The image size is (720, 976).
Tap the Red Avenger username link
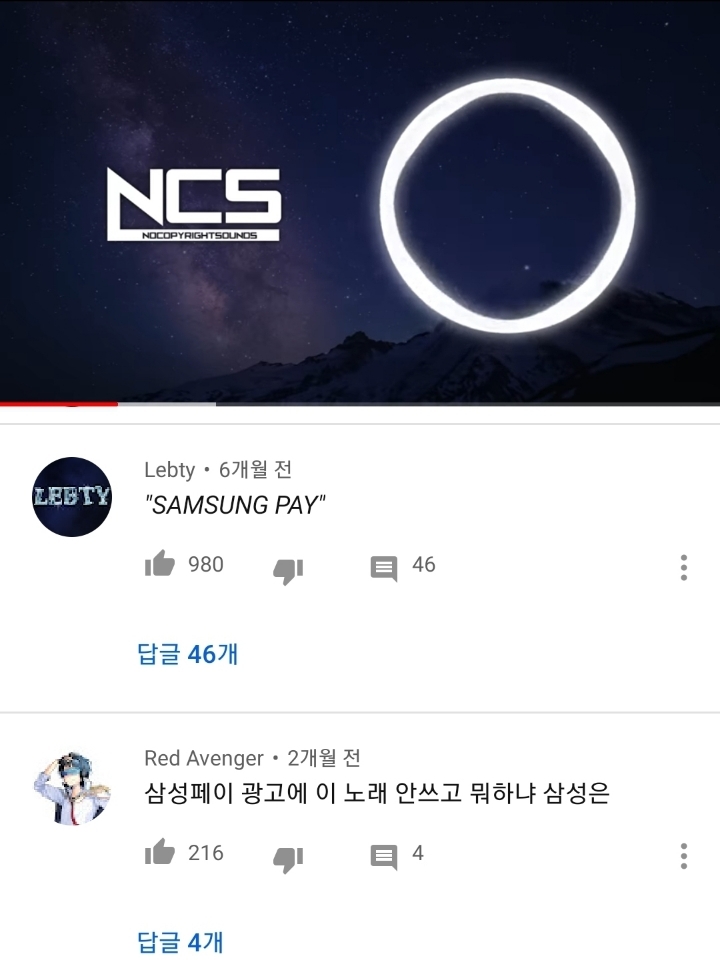204,758
